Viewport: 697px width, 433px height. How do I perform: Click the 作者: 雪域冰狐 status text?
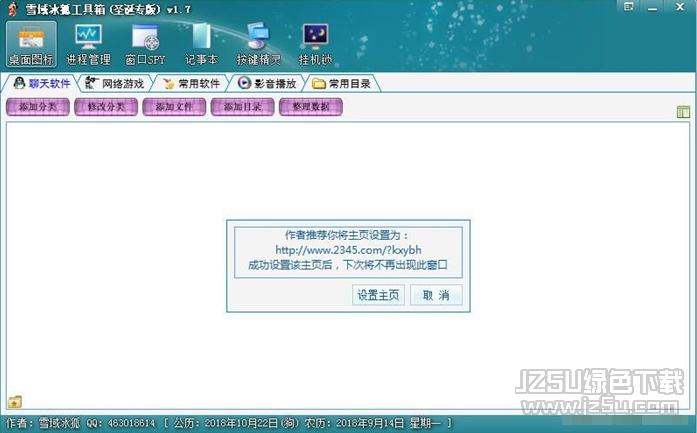tap(44, 423)
